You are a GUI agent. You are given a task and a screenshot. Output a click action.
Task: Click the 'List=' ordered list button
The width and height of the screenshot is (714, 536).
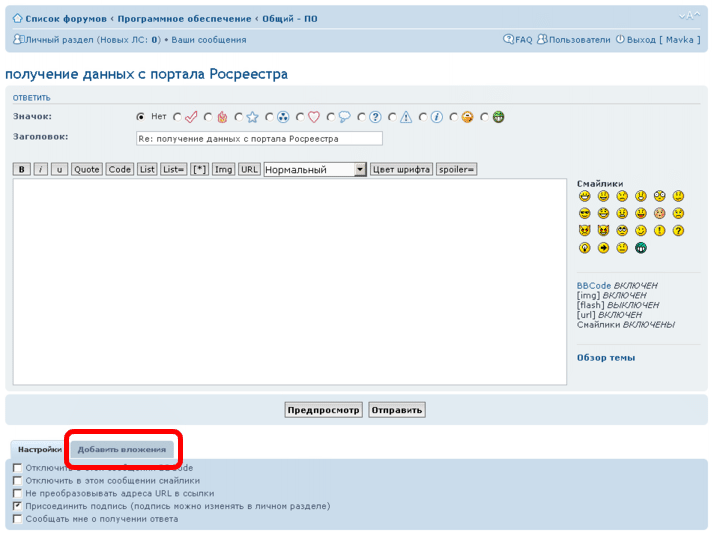pos(173,169)
